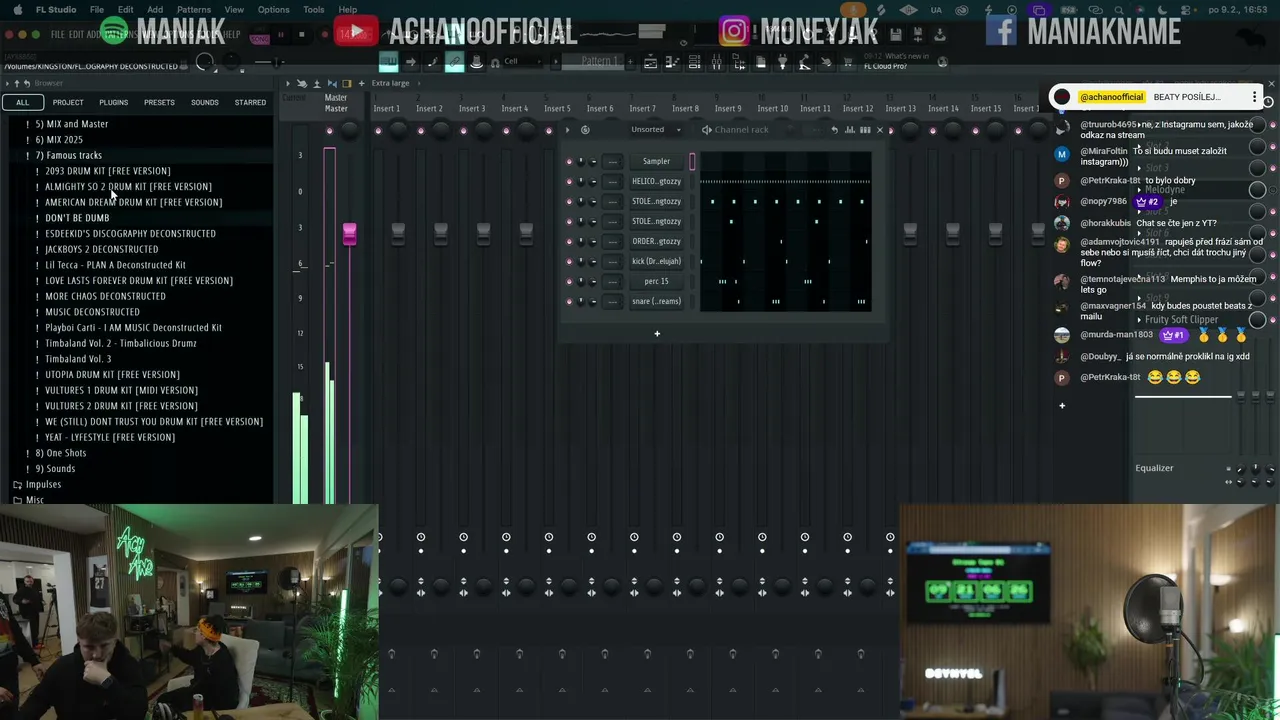
Task: Switch browser to PLUGINS tab
Action: (x=113, y=102)
